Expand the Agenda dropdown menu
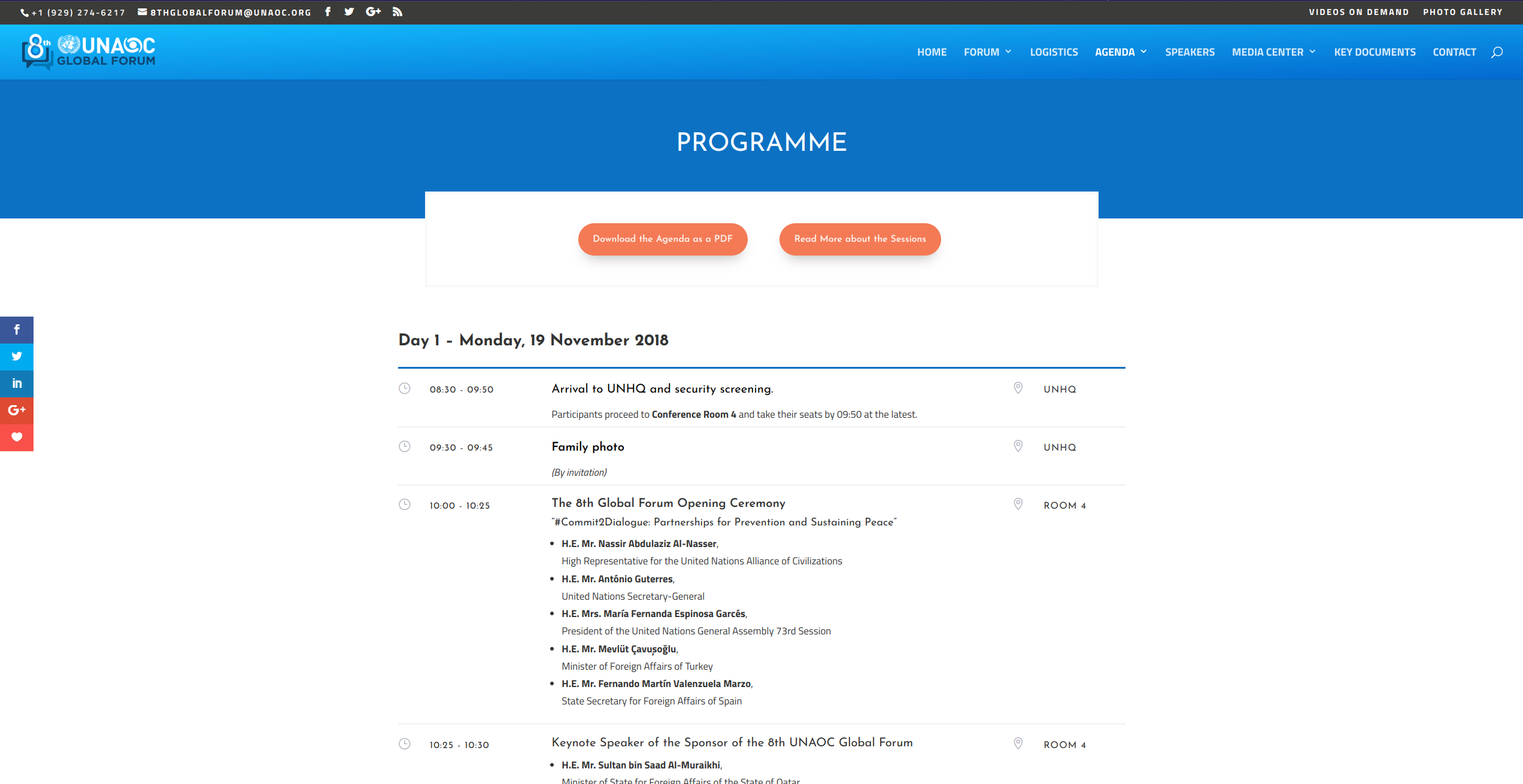The height and width of the screenshot is (784, 1523). pyautogui.click(x=1121, y=53)
